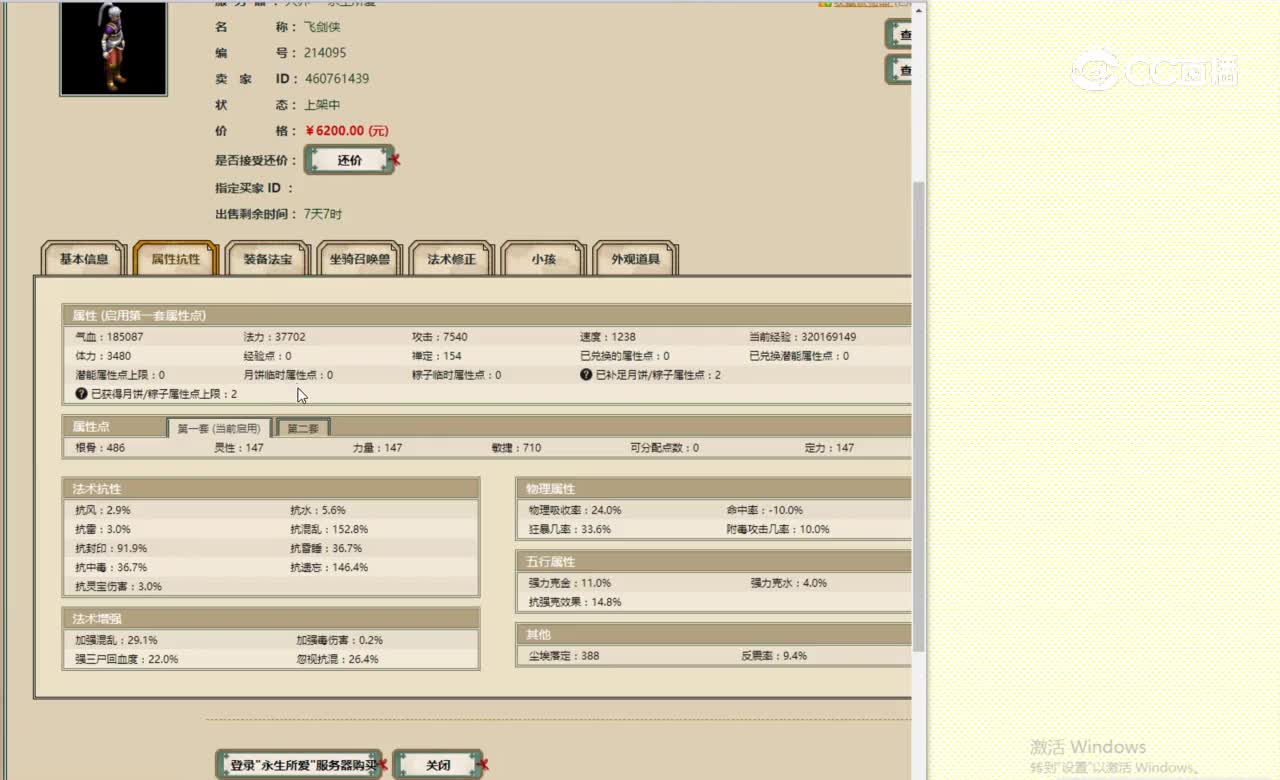Click the 五行属性 section header

click(x=713, y=562)
